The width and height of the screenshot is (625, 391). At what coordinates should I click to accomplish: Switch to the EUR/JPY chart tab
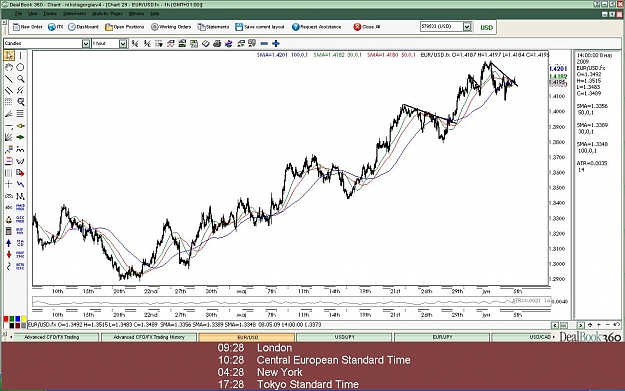[x=442, y=337]
